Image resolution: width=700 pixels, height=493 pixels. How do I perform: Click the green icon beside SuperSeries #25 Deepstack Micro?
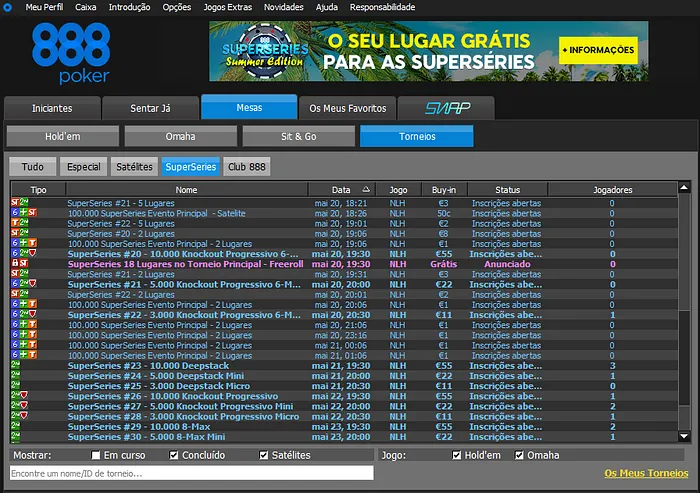pos(15,386)
